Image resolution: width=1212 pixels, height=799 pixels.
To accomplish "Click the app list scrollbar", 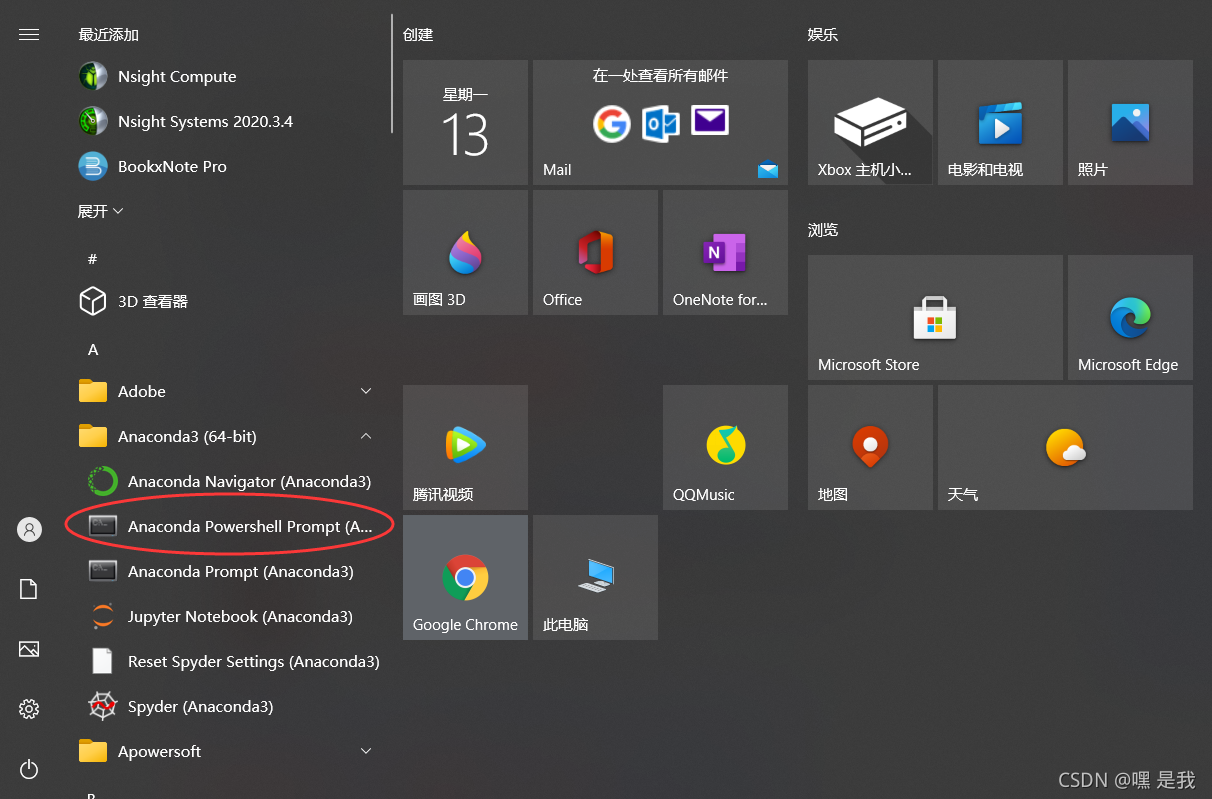I will (x=392, y=75).
